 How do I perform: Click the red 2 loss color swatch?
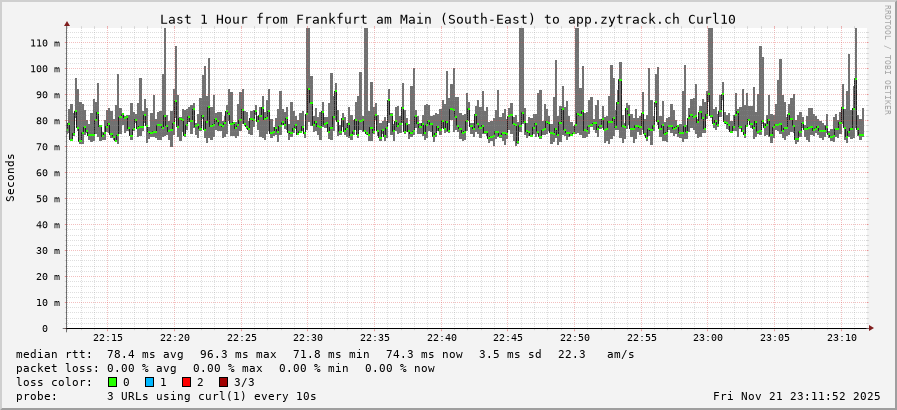[x=186, y=382]
